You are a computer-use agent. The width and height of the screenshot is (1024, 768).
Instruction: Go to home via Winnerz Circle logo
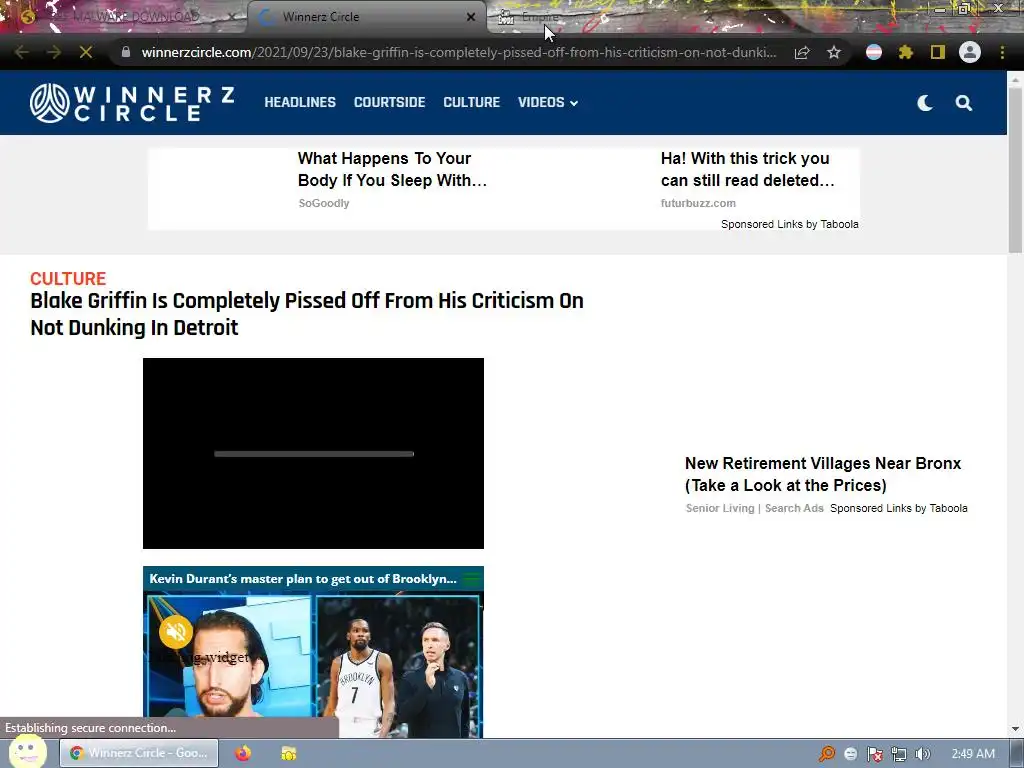pos(132,103)
